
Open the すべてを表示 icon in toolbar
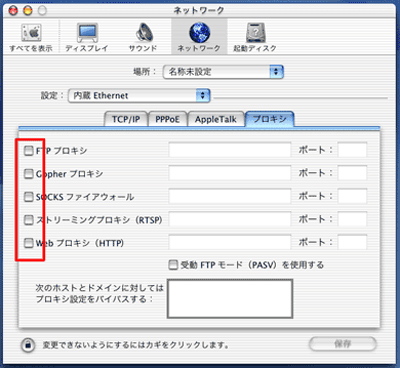coord(31,32)
